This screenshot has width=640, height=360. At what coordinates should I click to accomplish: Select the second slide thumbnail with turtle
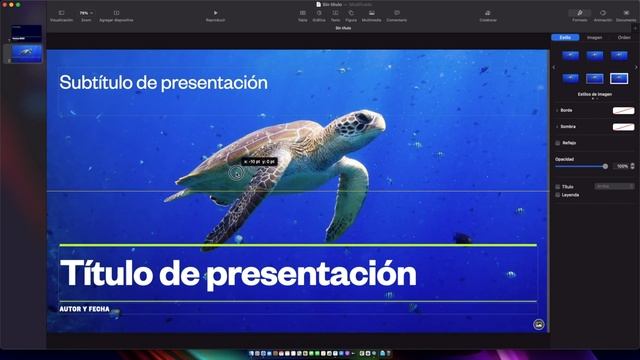click(26, 53)
